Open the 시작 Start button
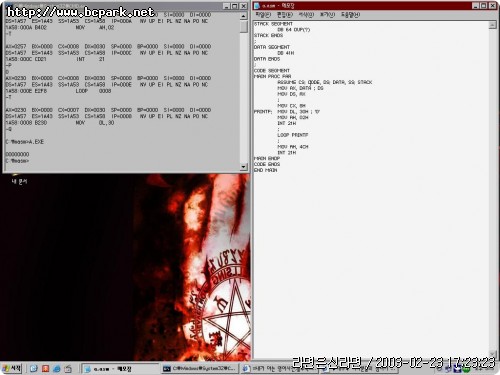The width and height of the screenshot is (500, 375). click(x=12, y=368)
